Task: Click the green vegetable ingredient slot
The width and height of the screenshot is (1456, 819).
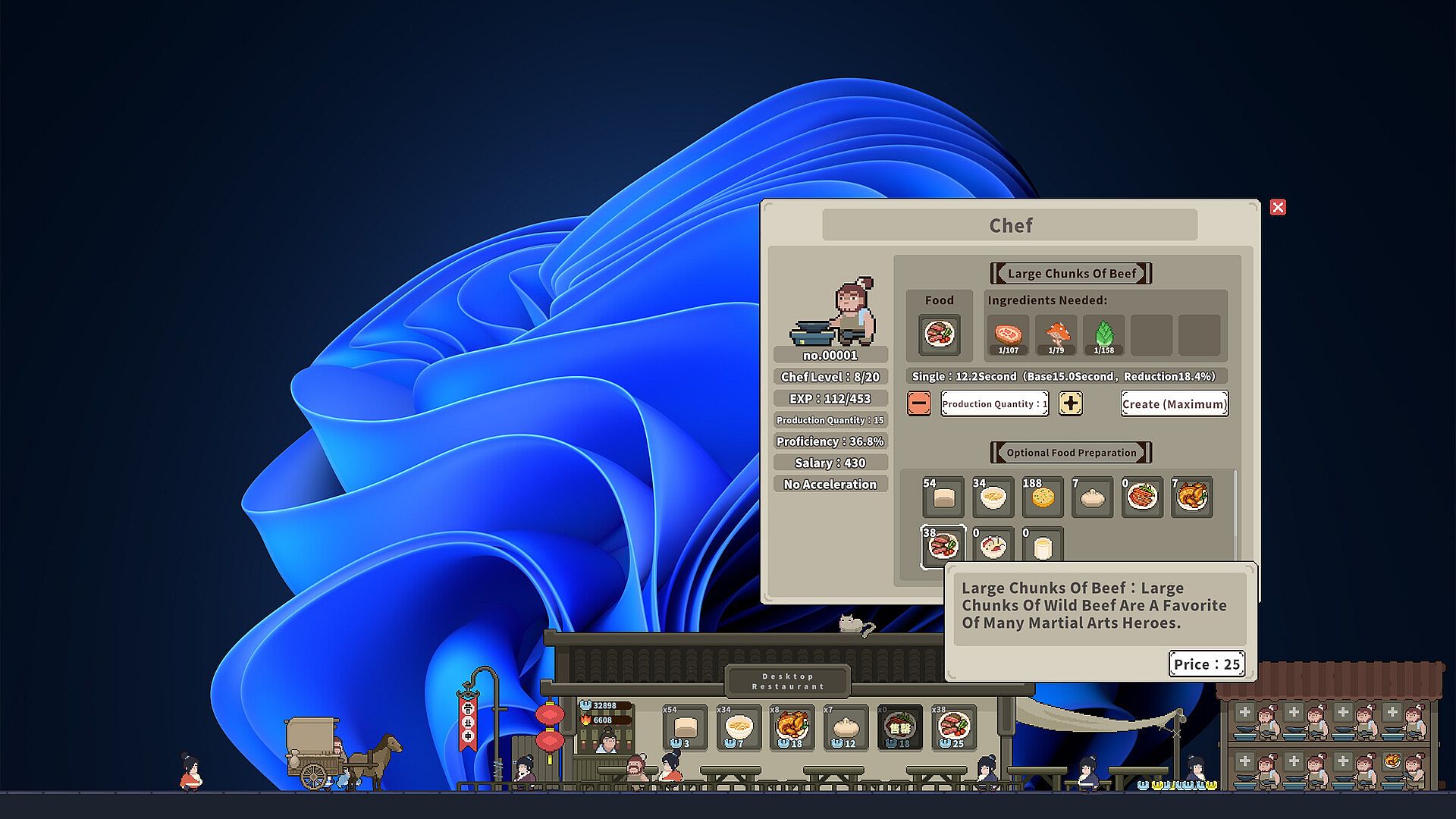Action: point(1103,334)
